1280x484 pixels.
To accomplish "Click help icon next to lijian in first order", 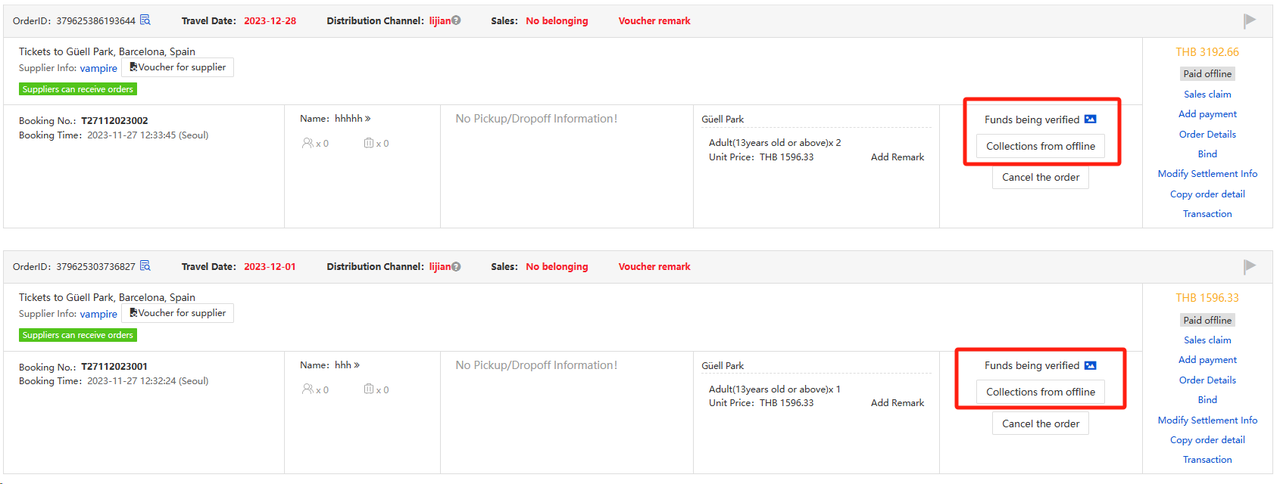I will pos(456,21).
